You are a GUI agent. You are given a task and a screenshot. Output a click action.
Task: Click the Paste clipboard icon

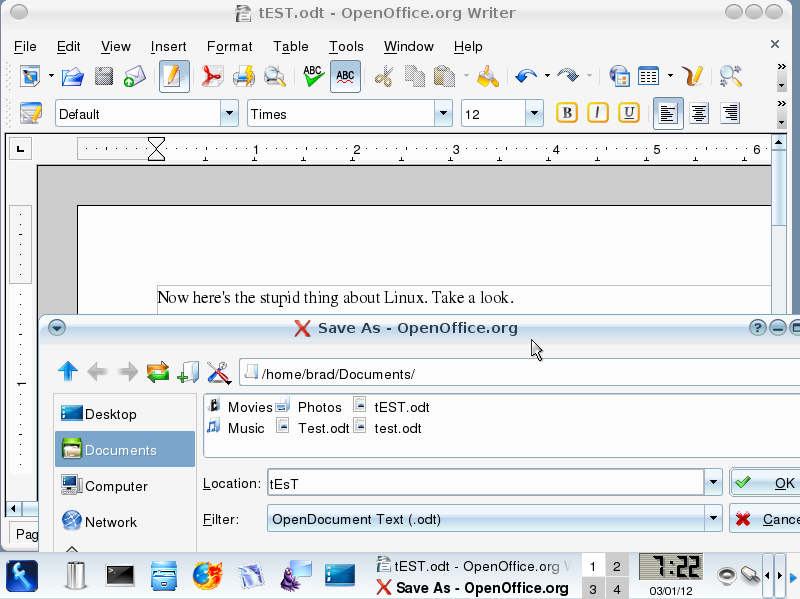[x=444, y=77]
